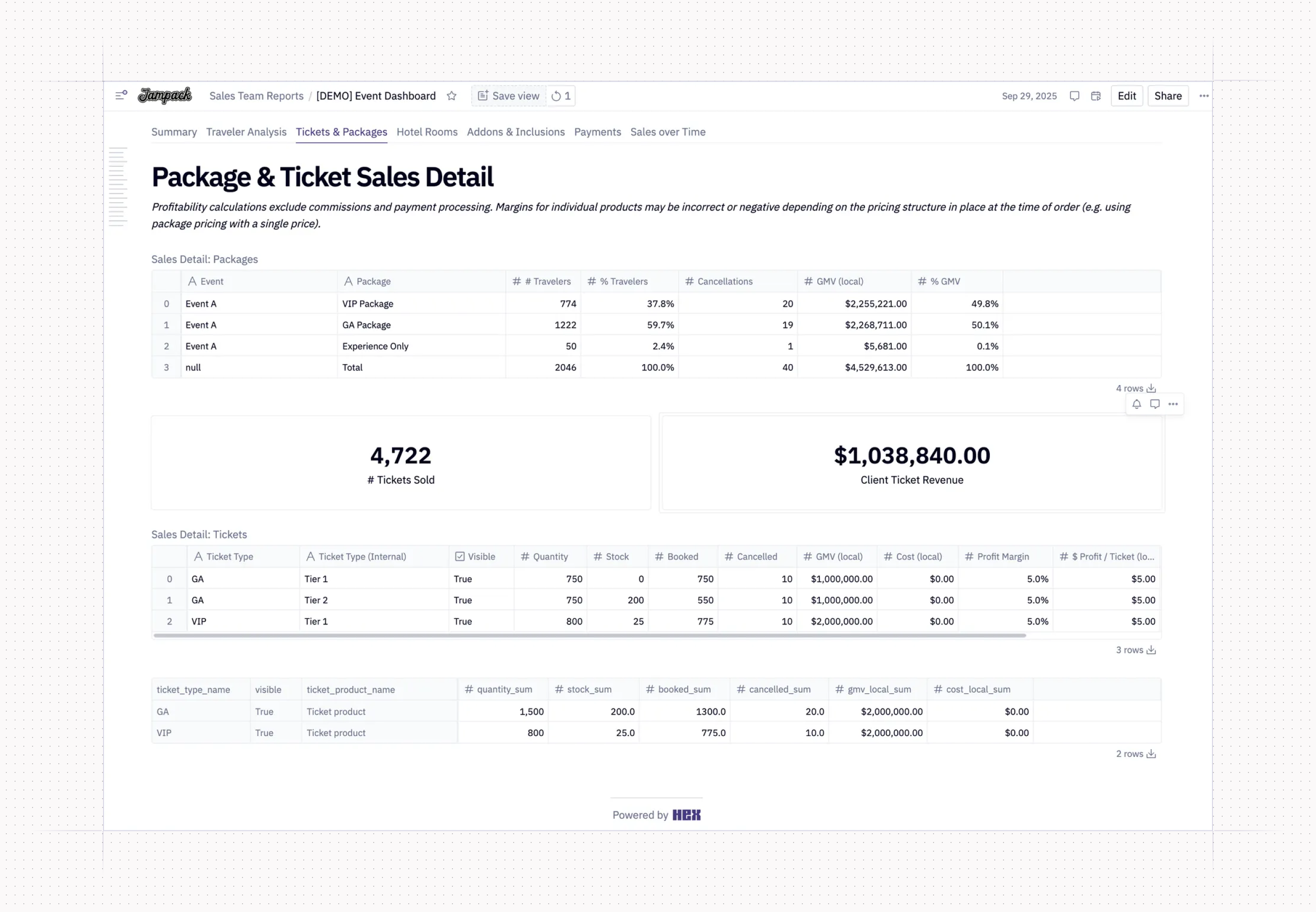Viewport: 1316px width, 912px height.
Task: Star the [DEMO] Event Dashboard
Action: click(451, 95)
